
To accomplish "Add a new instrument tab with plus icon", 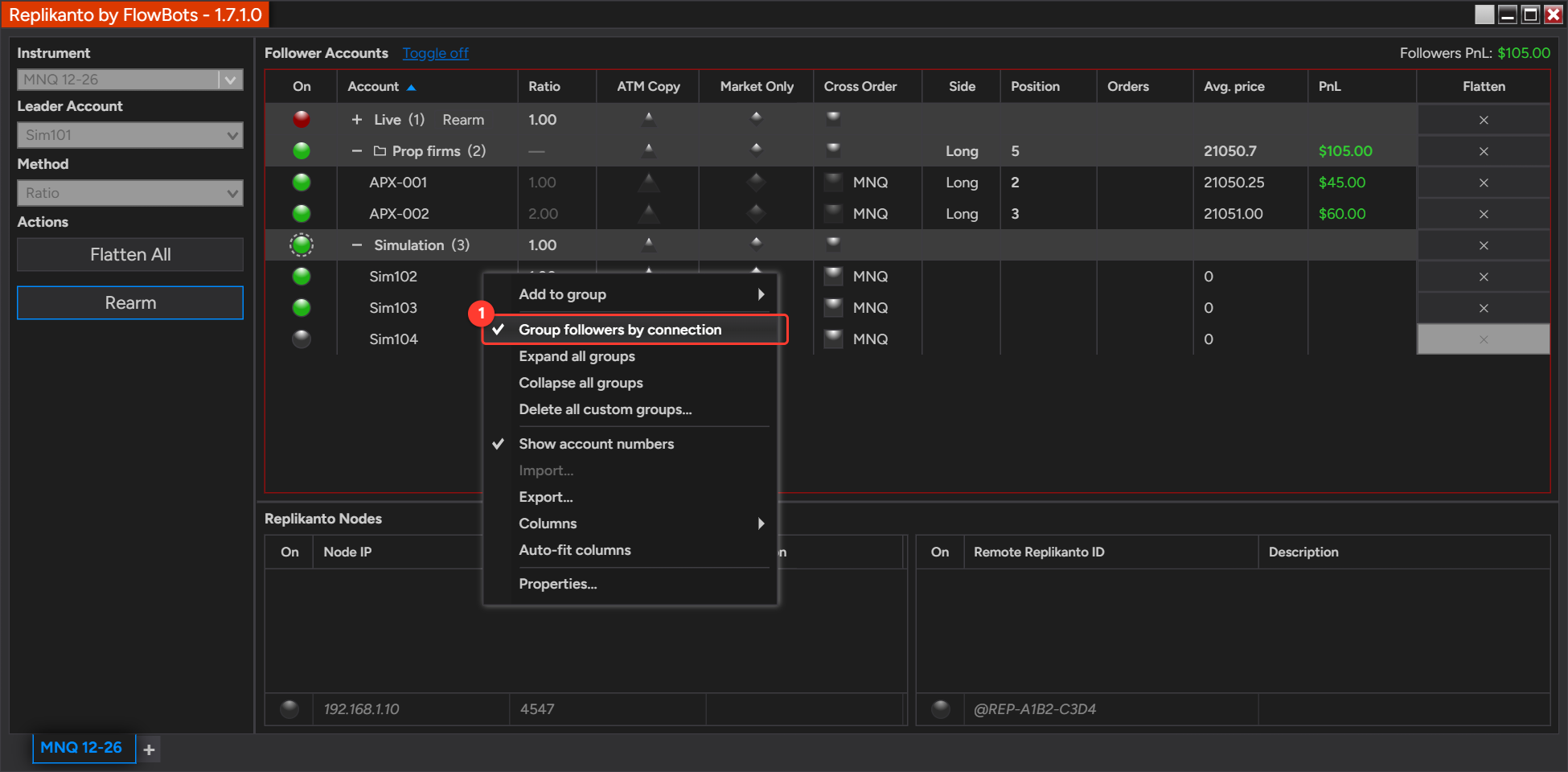I will tap(149, 749).
